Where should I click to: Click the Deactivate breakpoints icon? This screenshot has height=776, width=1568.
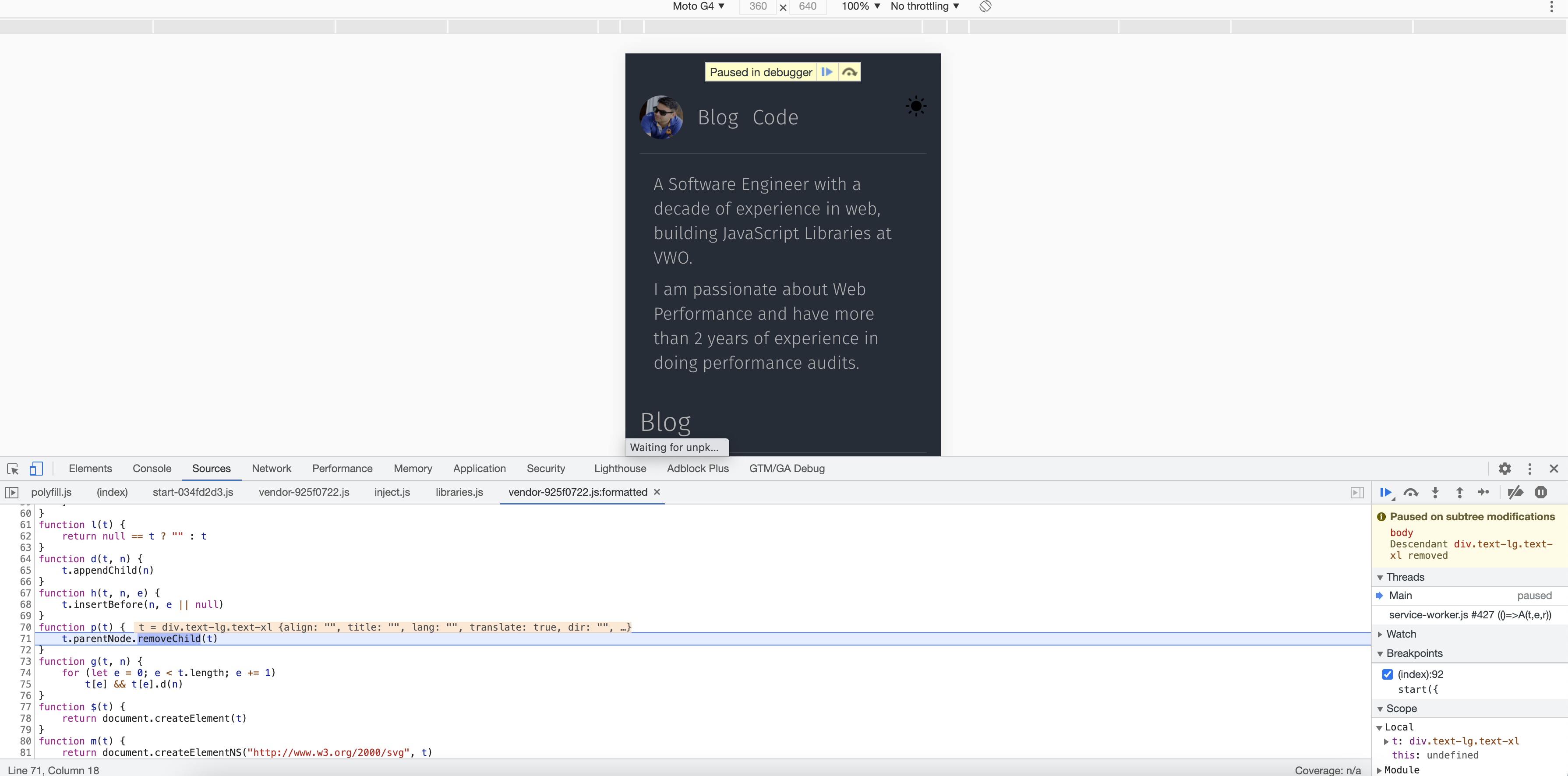tap(1515, 492)
